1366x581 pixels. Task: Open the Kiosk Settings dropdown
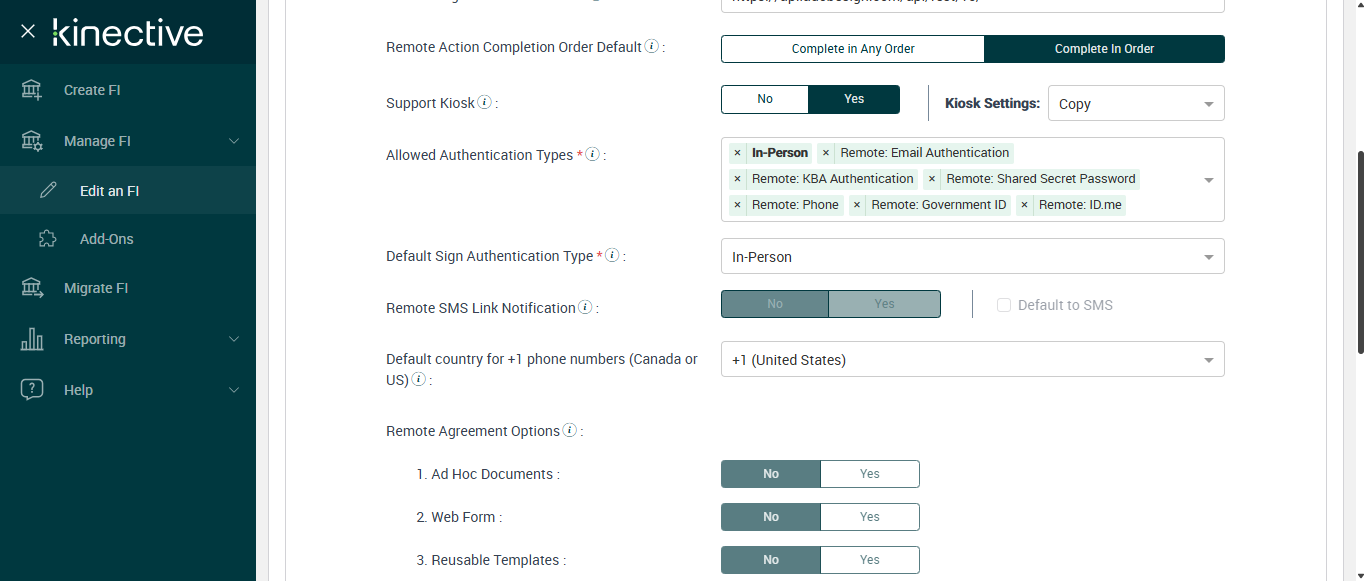click(x=1136, y=104)
